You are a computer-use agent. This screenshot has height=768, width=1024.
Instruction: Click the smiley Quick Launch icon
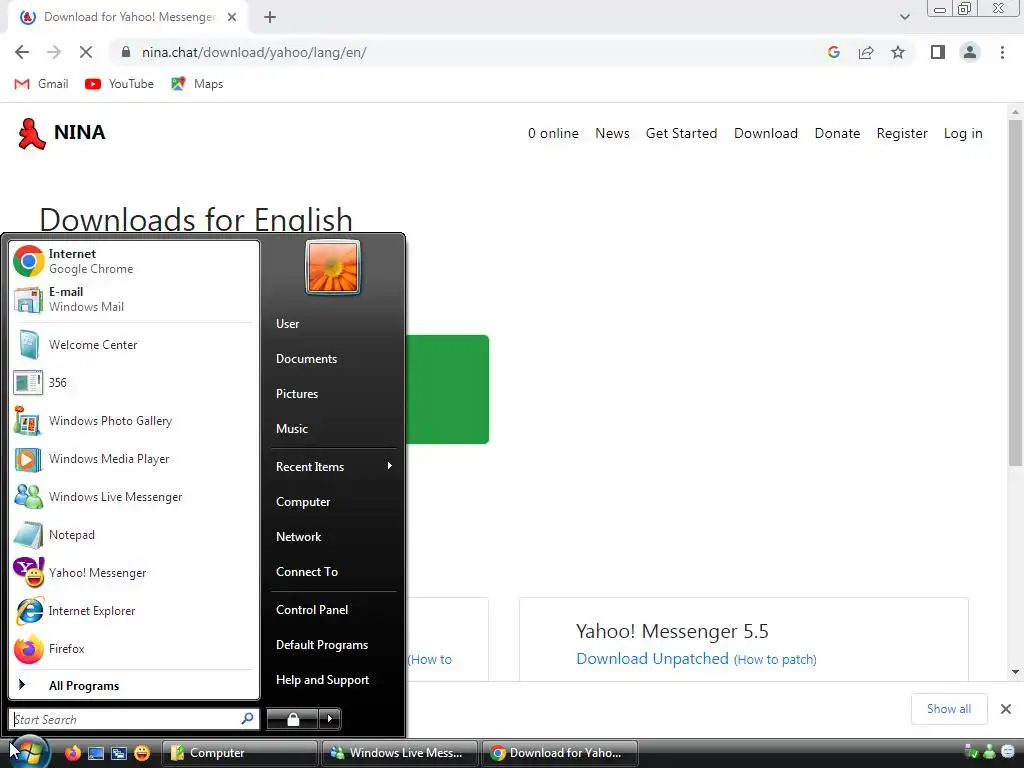(142, 753)
